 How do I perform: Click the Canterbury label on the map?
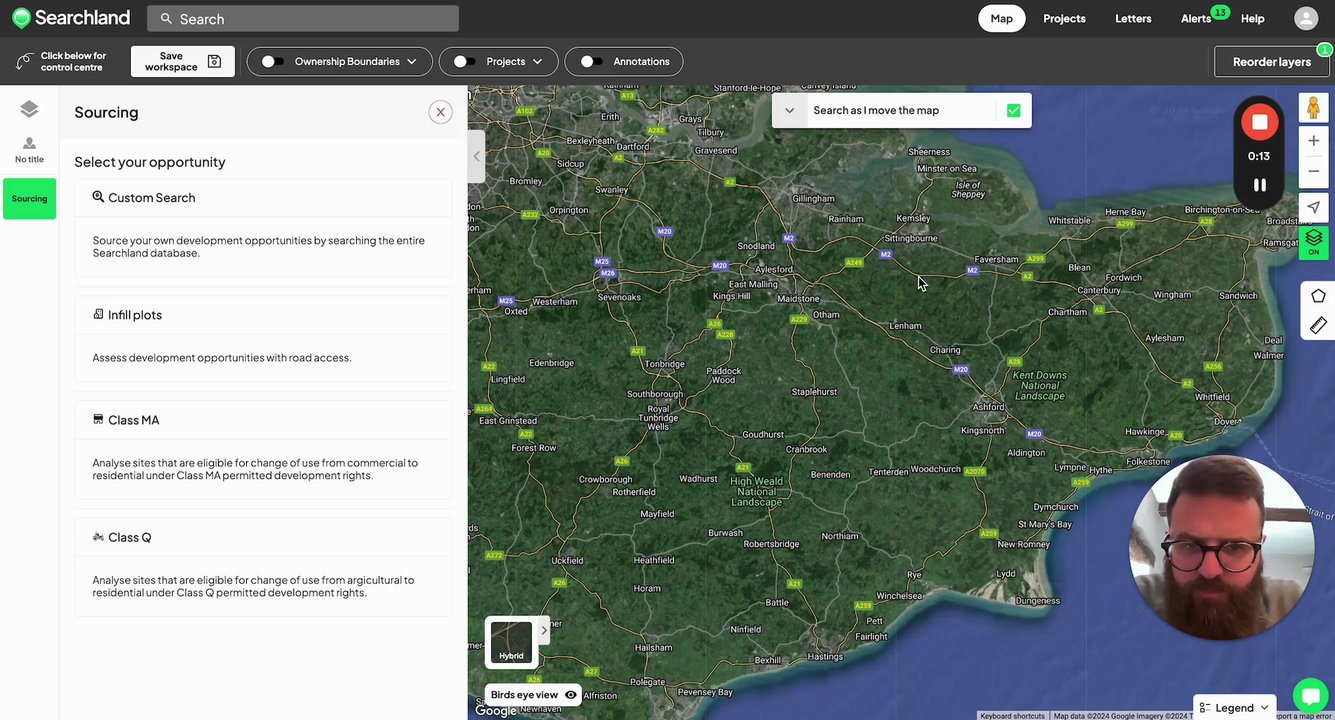point(1099,290)
